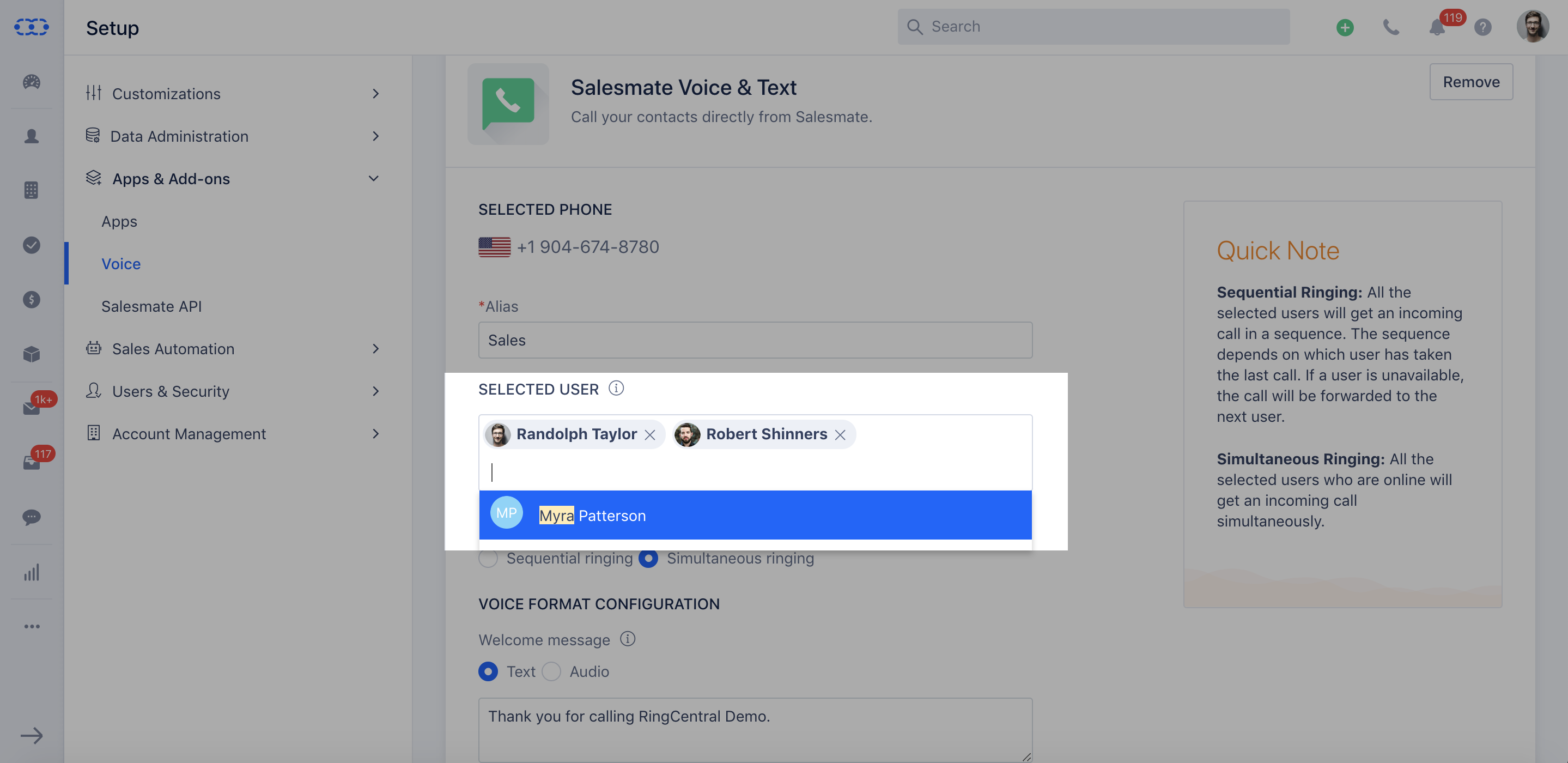Click the help question mark icon
The height and width of the screenshot is (763, 1568).
[x=1483, y=27]
